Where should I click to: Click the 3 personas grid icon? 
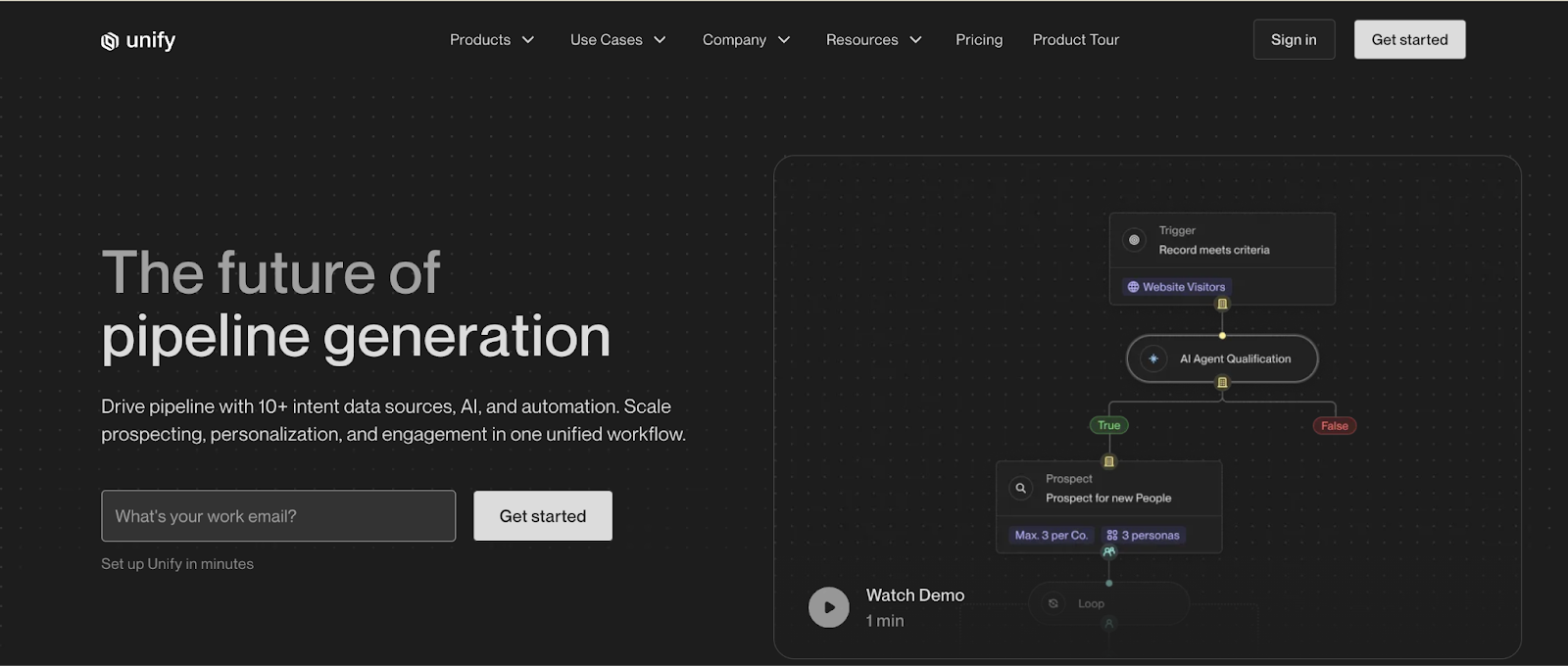point(1112,536)
